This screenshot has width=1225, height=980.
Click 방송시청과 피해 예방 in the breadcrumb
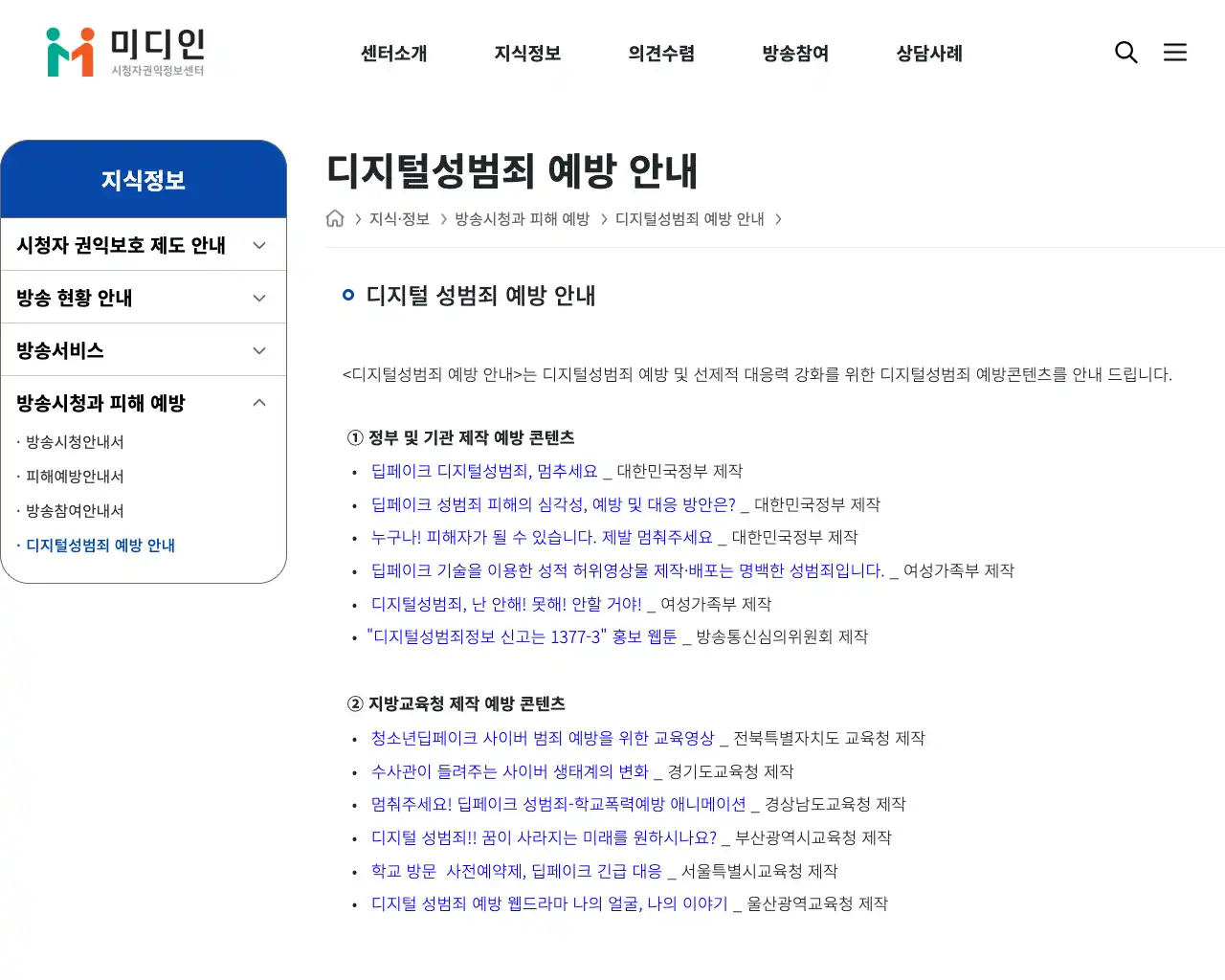[521, 218]
